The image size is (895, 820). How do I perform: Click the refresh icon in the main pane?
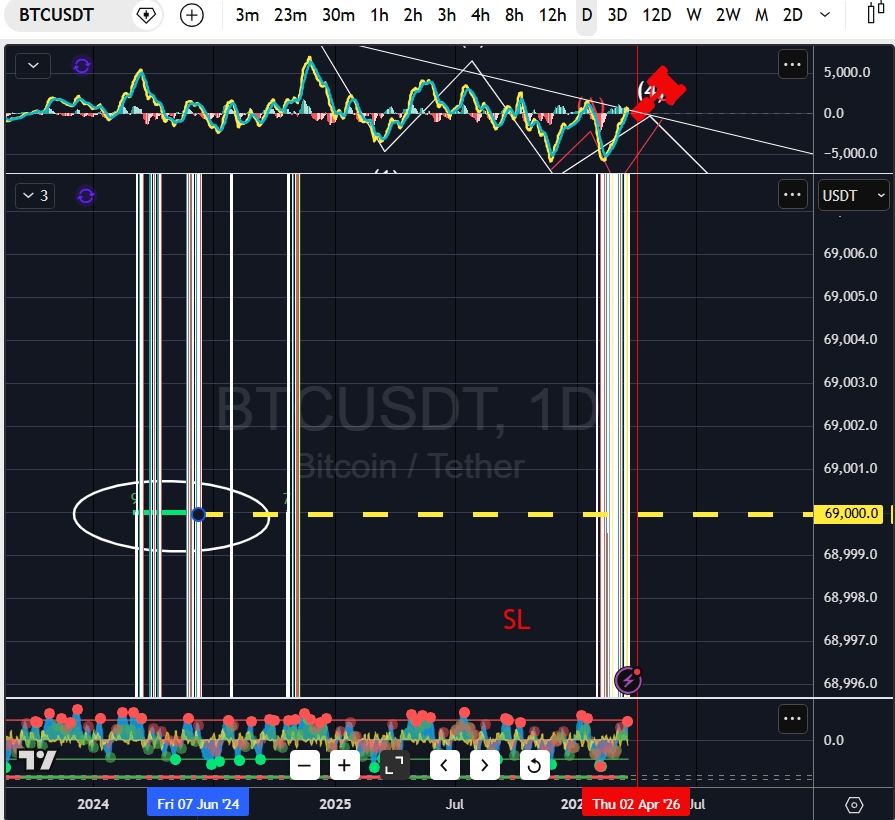(x=86, y=196)
